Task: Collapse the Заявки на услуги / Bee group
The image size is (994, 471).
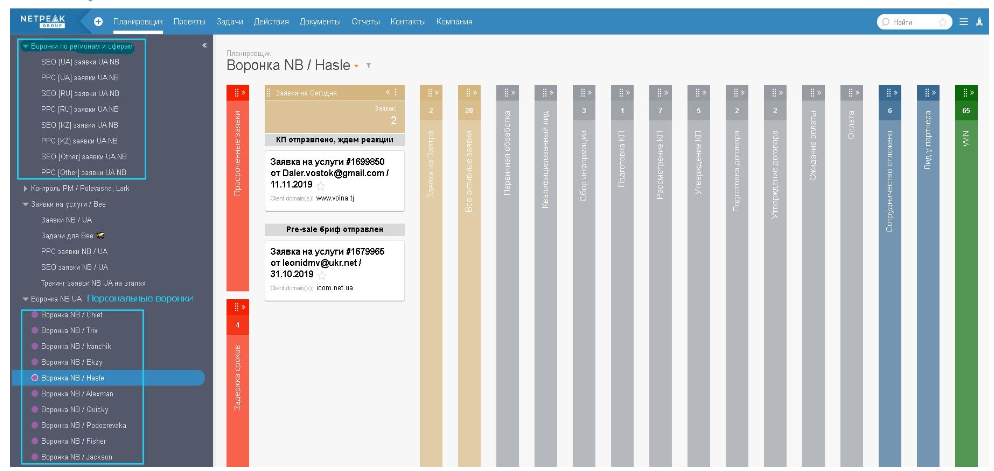Action: point(25,205)
